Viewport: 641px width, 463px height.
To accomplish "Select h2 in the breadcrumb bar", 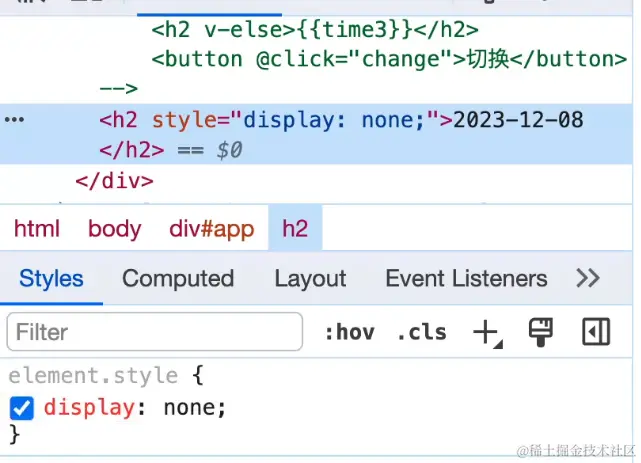I will point(295,228).
